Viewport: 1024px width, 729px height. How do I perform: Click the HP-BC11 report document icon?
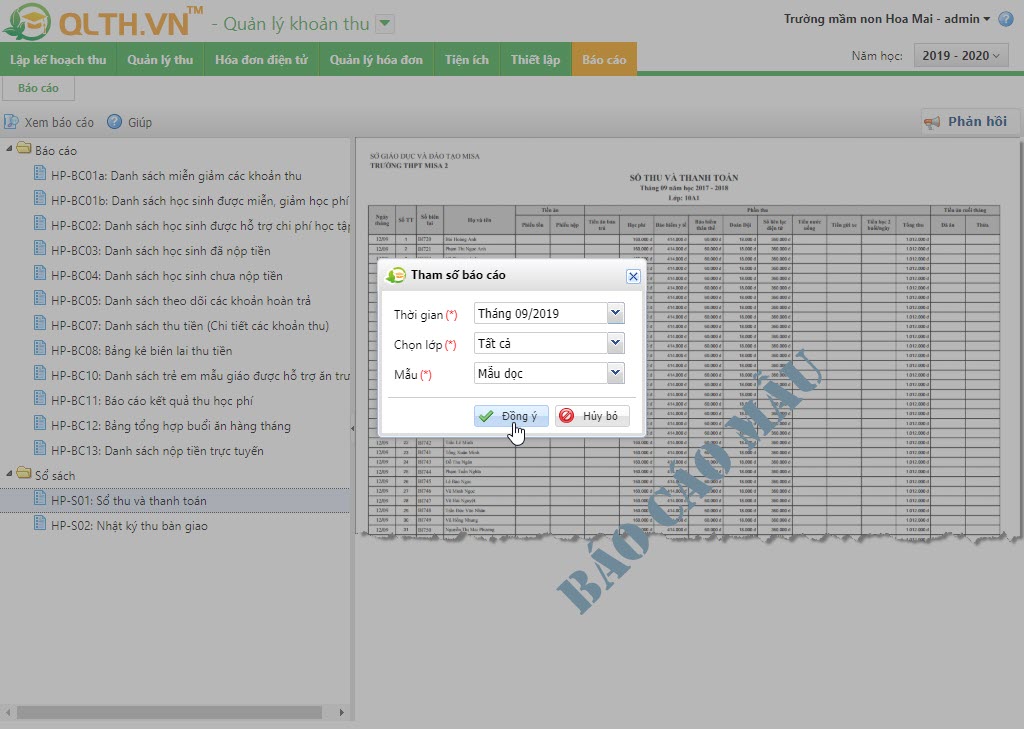coord(40,398)
